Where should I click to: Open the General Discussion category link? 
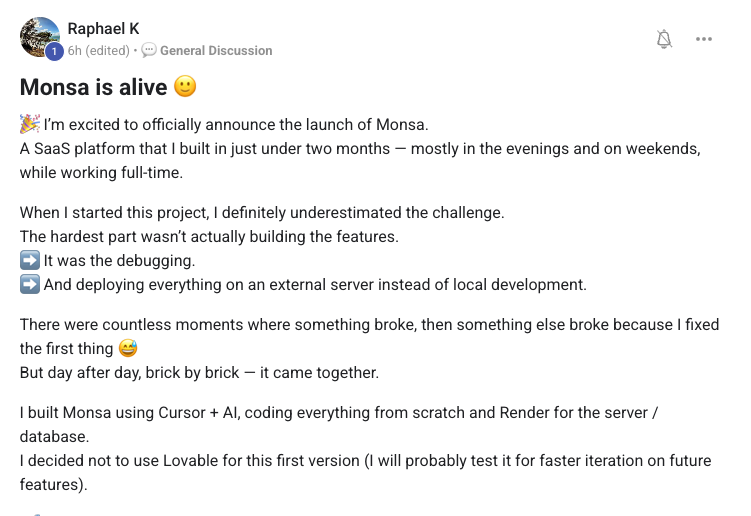click(215, 50)
